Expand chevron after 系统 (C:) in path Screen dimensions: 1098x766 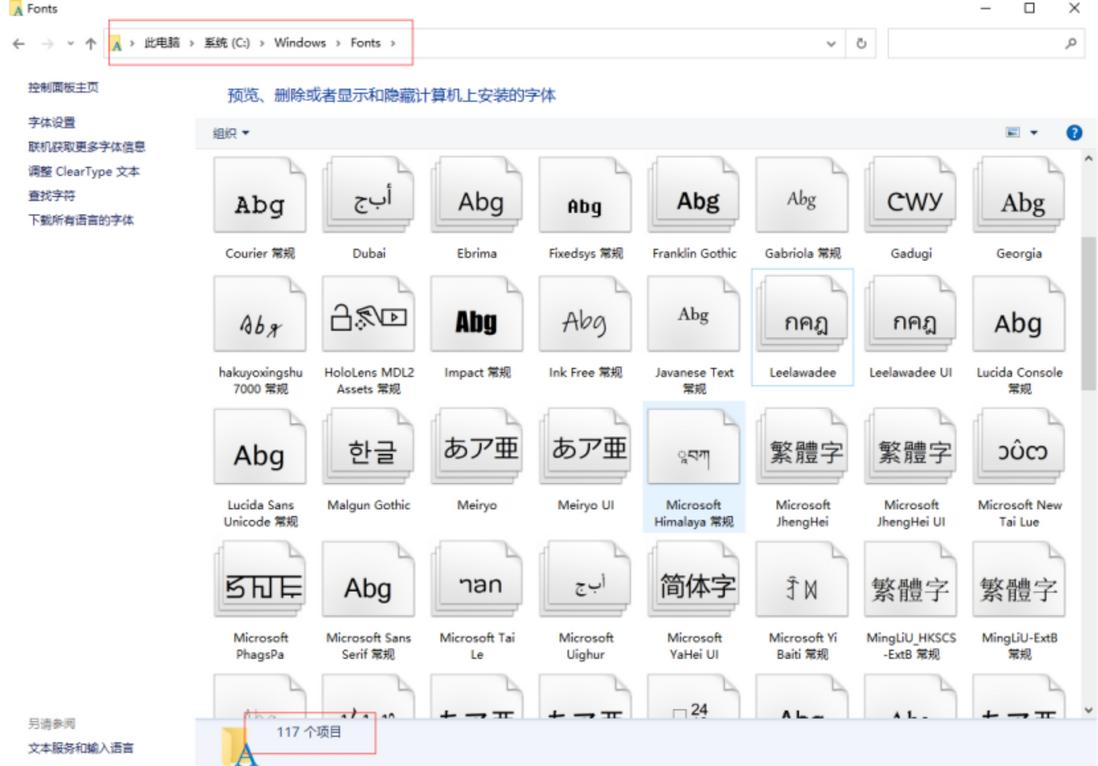tap(262, 43)
